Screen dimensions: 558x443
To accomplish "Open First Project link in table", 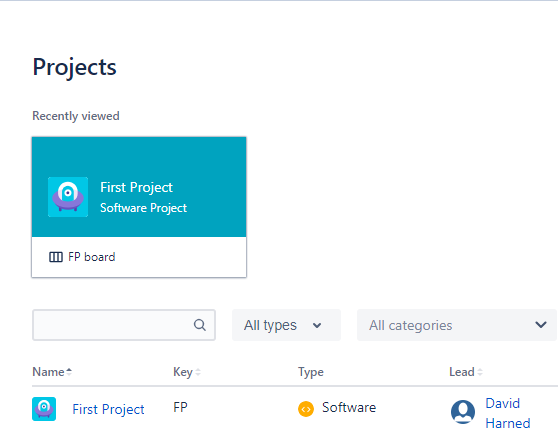I will coord(108,409).
